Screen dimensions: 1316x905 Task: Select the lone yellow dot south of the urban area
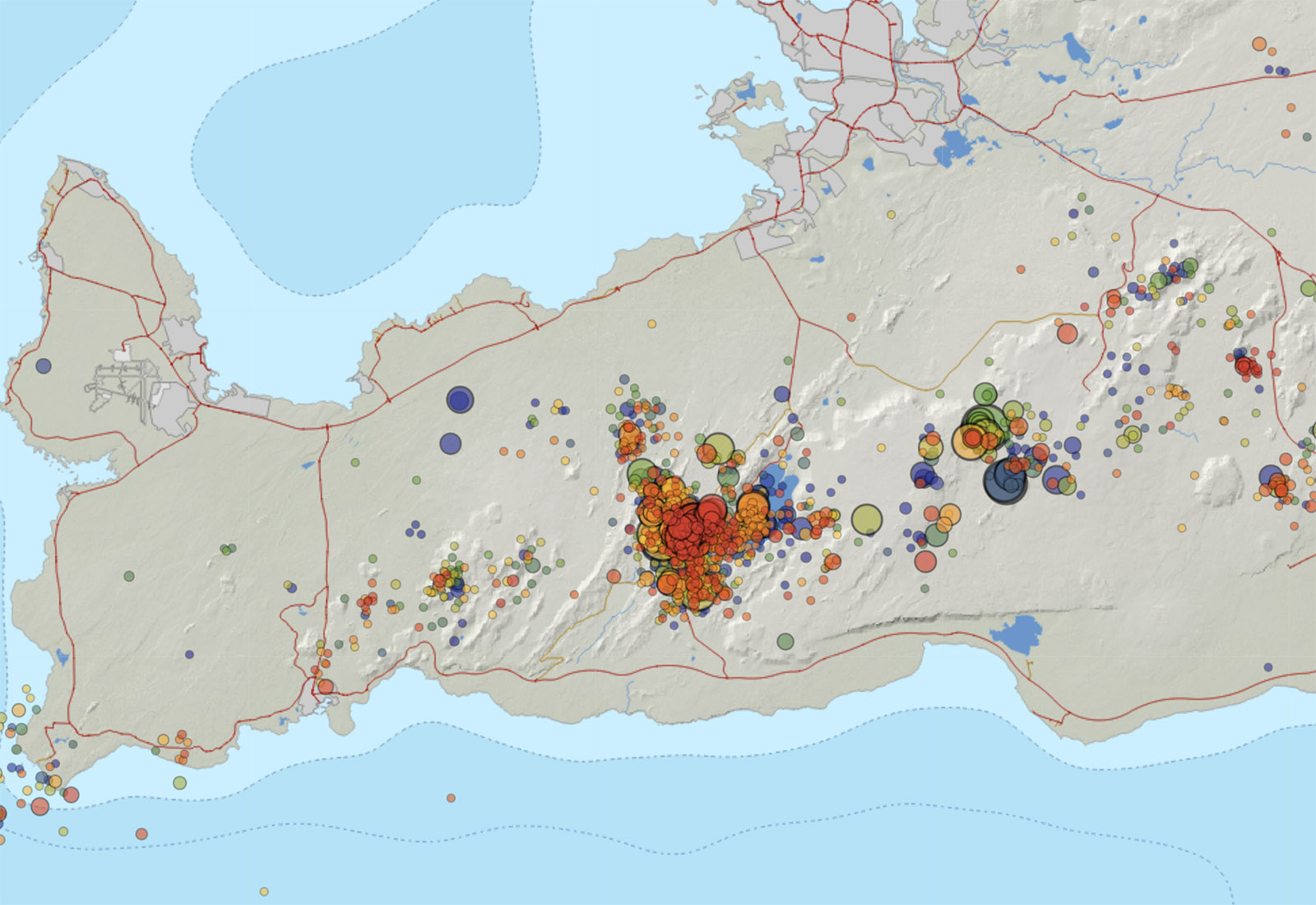point(892,215)
